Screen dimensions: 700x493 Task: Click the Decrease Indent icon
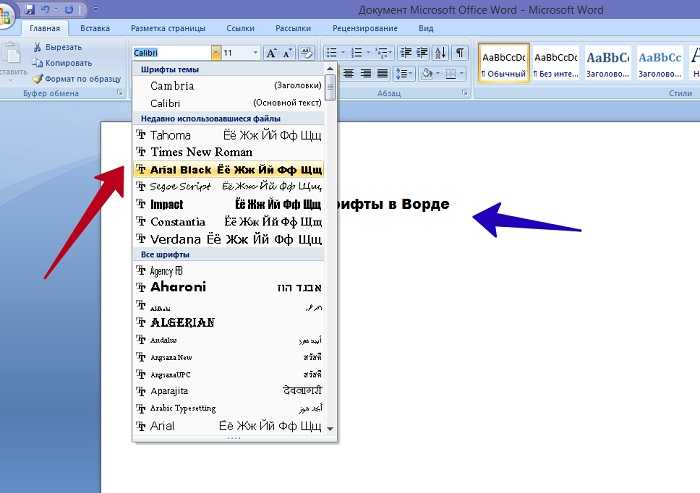[406, 53]
